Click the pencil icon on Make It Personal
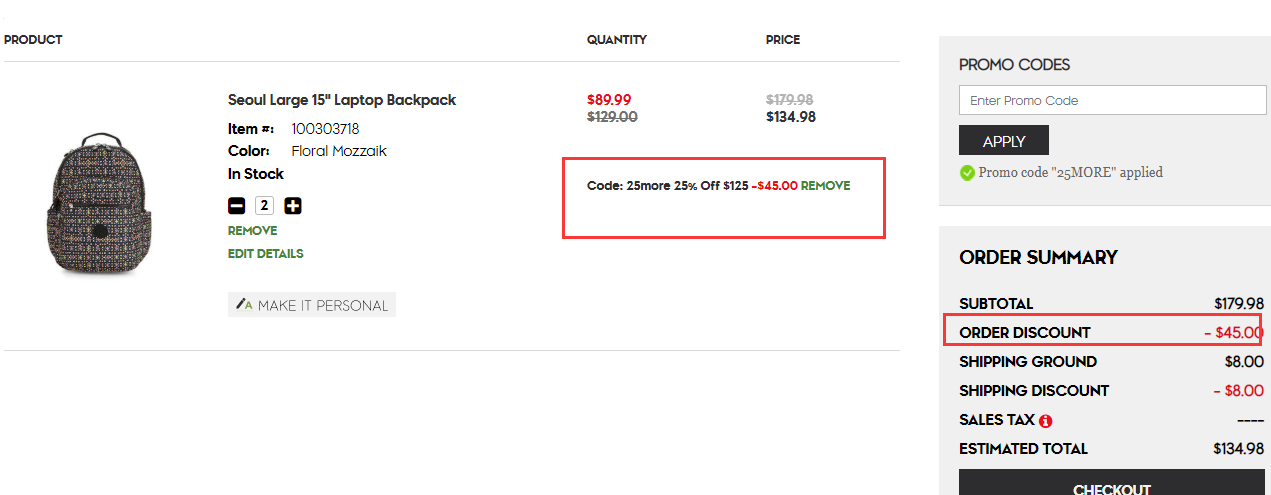The height and width of the screenshot is (495, 1271). click(243, 304)
